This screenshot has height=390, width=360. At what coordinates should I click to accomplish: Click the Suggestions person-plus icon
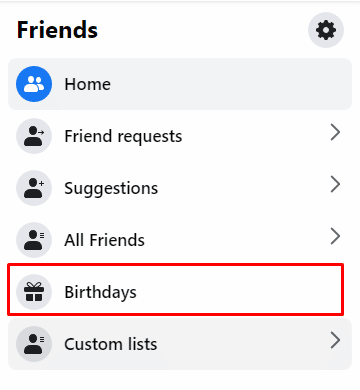(x=34, y=188)
